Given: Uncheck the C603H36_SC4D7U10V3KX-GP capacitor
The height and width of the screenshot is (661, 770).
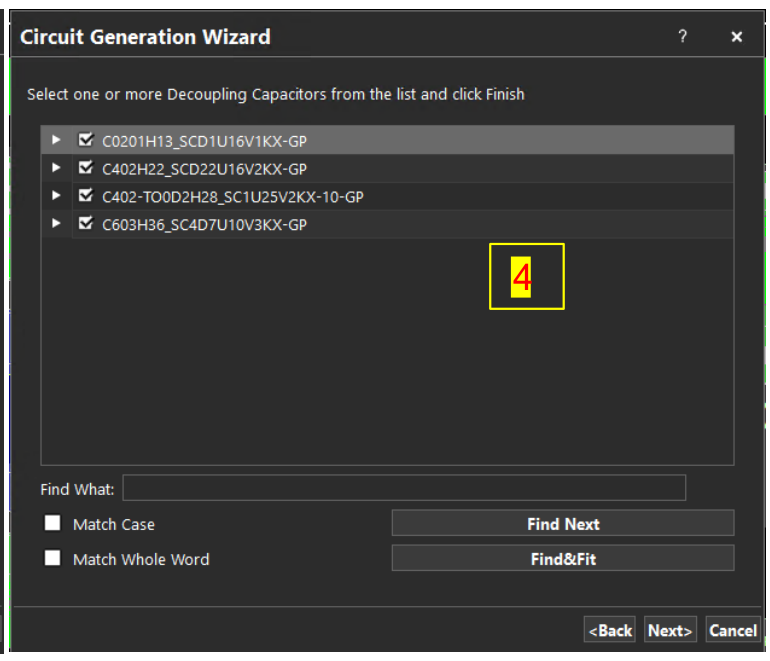Looking at the screenshot, I should 86,223.
